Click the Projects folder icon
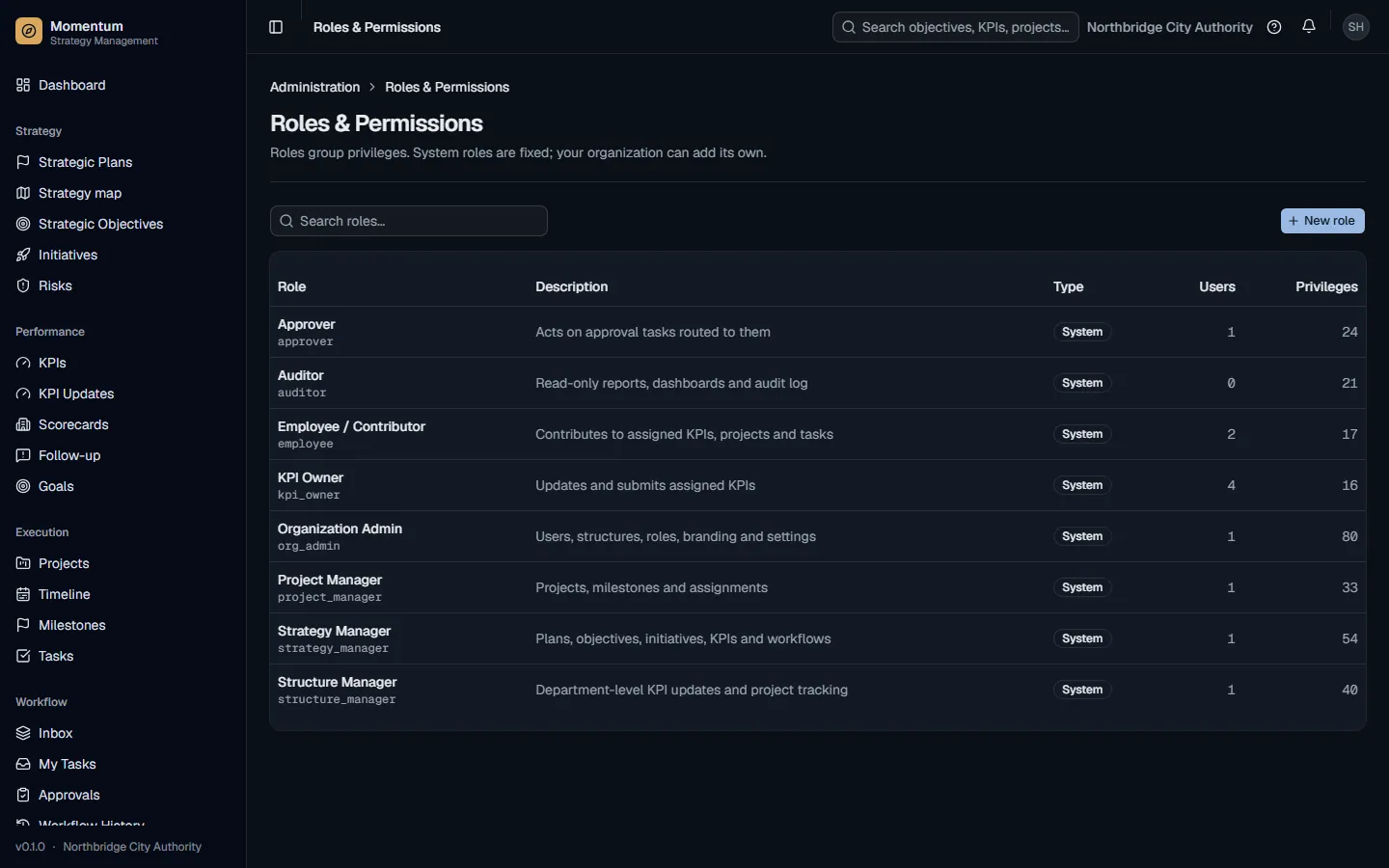The image size is (1389, 868). coord(23,563)
